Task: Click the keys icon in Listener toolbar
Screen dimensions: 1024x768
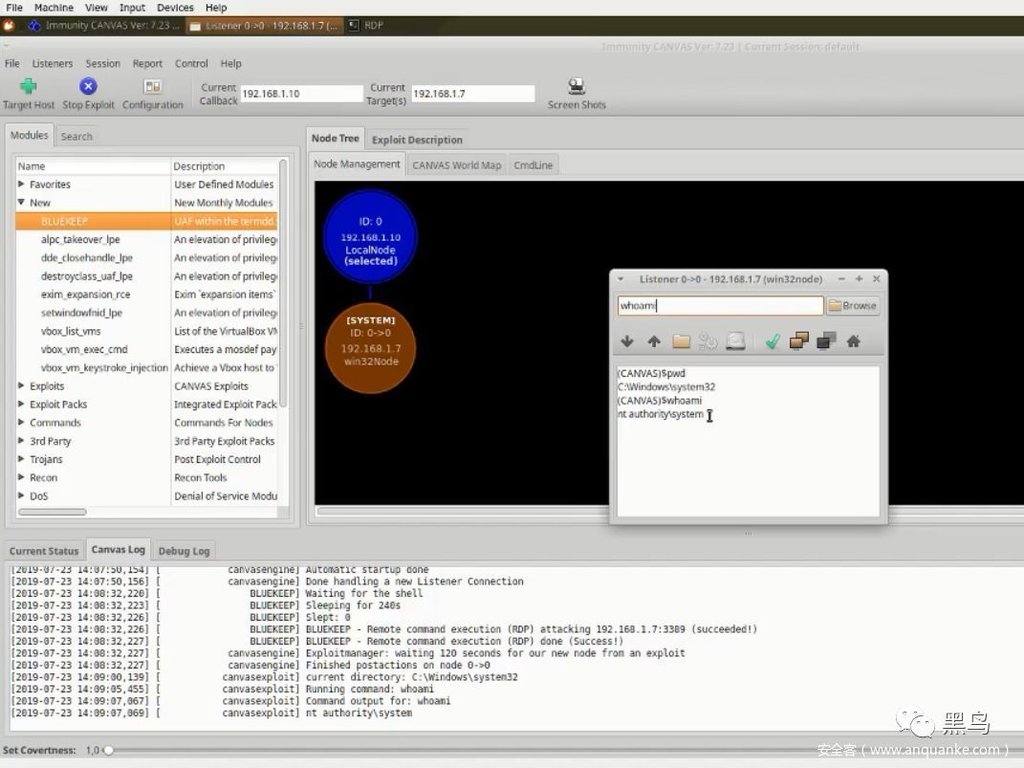Action: [708, 341]
